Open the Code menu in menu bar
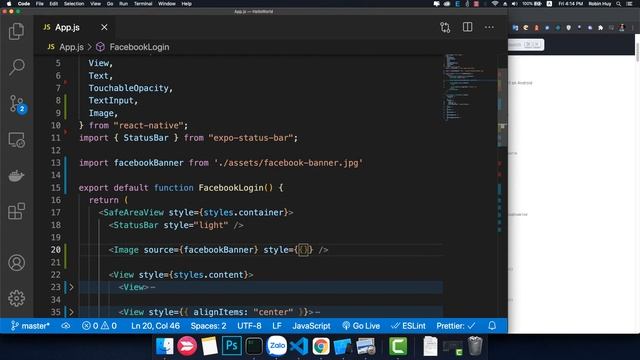This screenshot has height=360, width=640. [24, 4]
